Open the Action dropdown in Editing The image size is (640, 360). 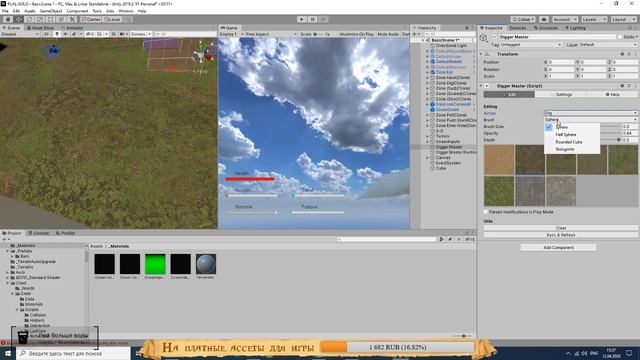[x=591, y=113]
